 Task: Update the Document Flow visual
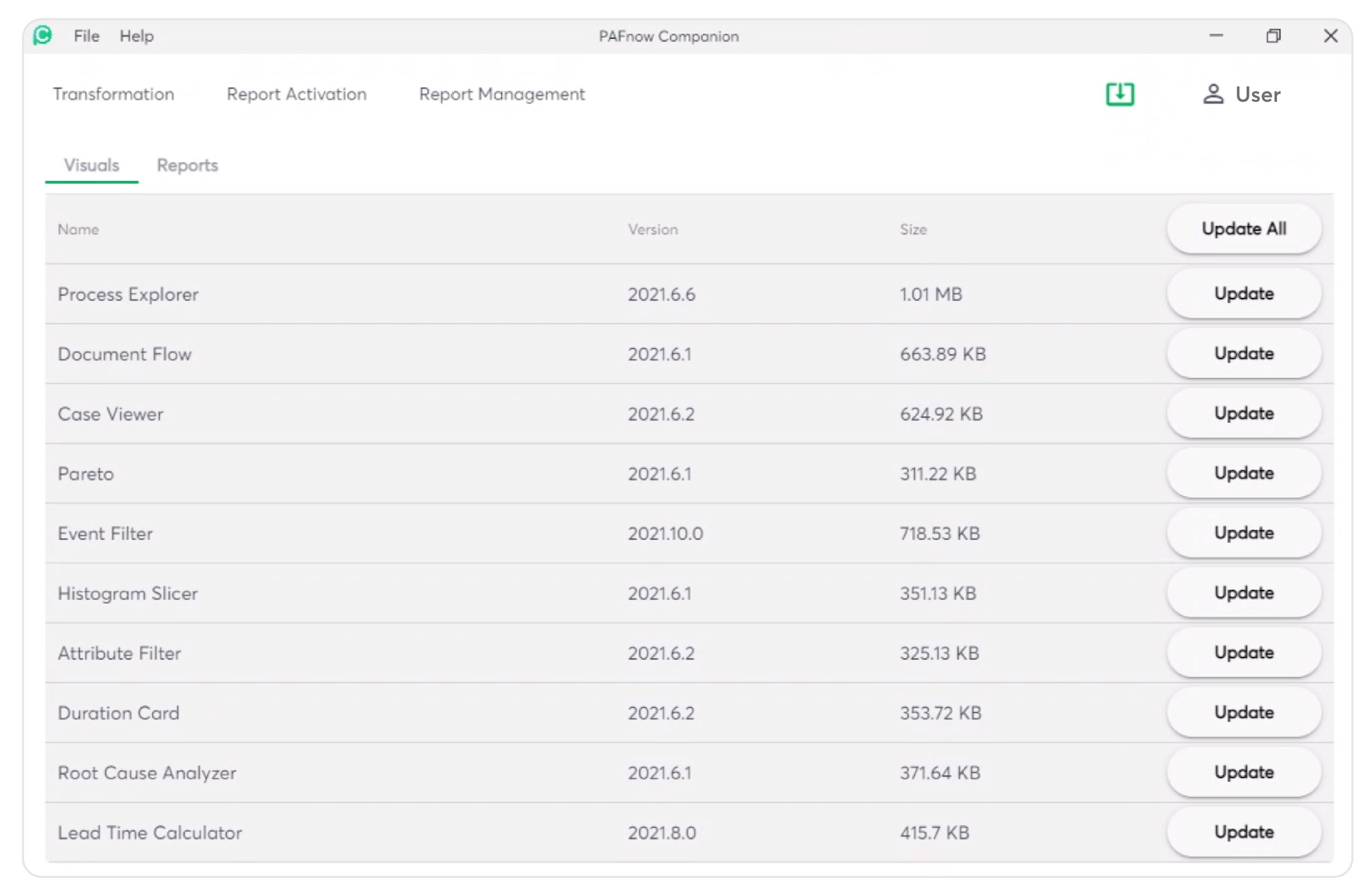pyautogui.click(x=1243, y=354)
